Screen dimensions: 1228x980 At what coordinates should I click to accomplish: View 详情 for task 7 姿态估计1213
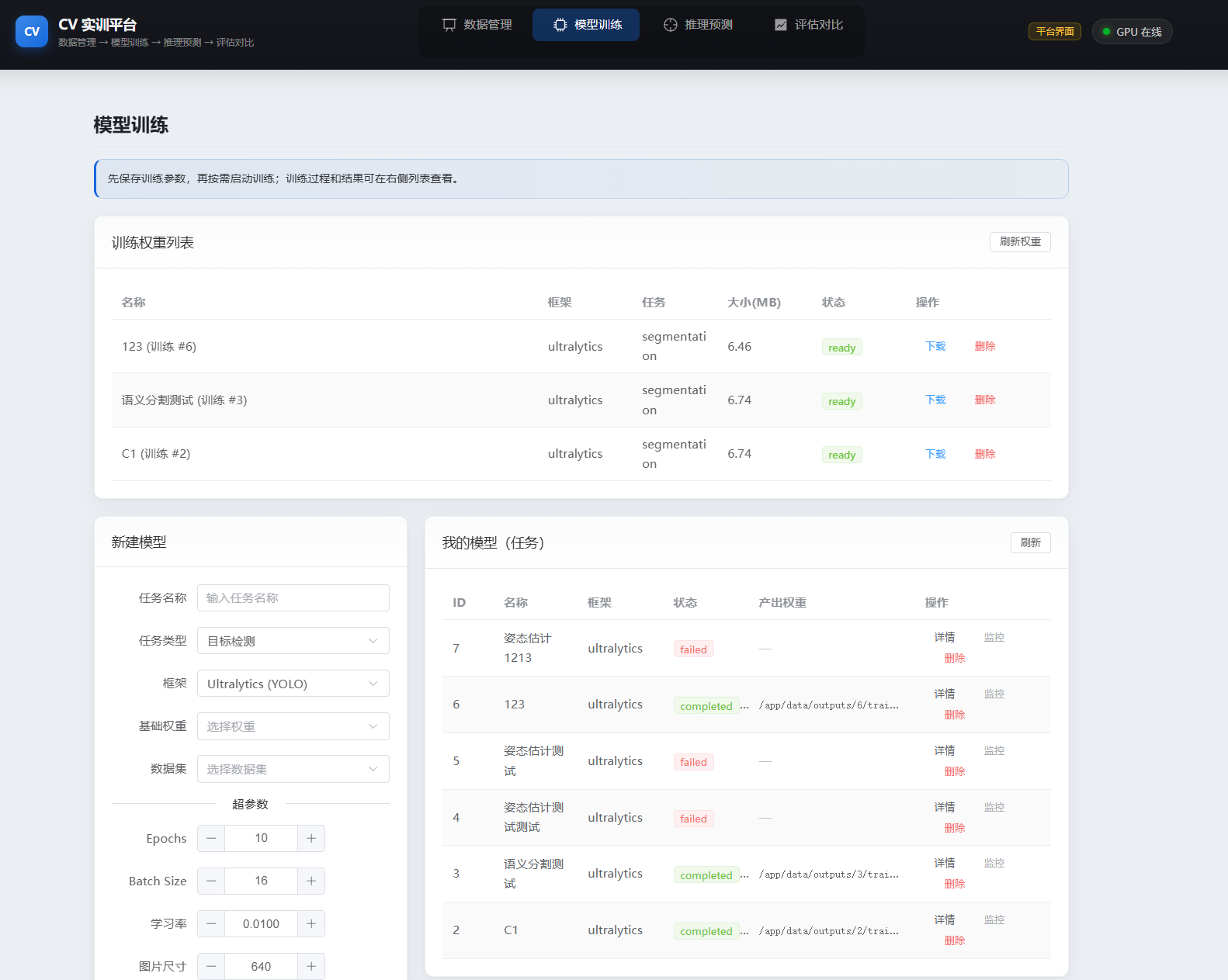944,637
